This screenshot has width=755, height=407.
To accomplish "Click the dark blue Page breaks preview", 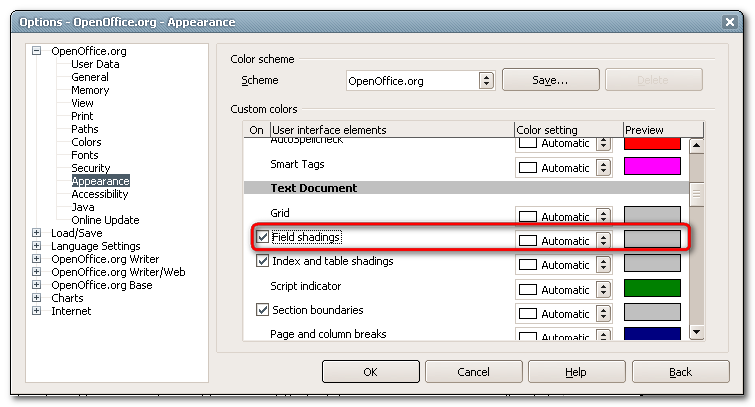I will click(652, 333).
